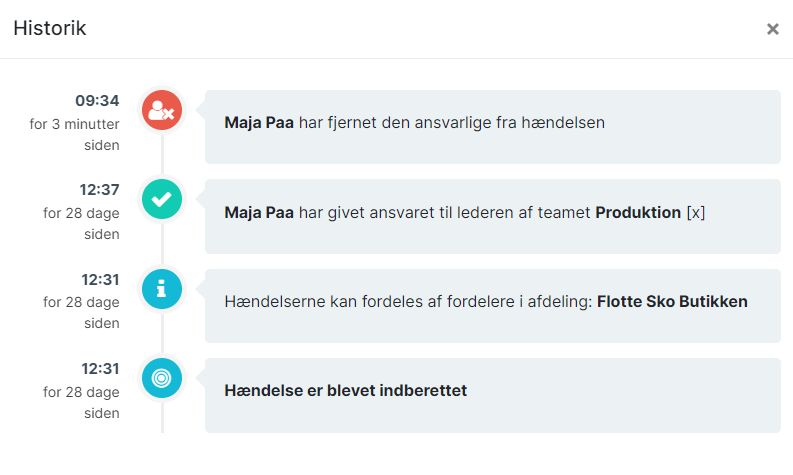
Task: Click the red remove-responsible user icon
Action: (x=162, y=110)
